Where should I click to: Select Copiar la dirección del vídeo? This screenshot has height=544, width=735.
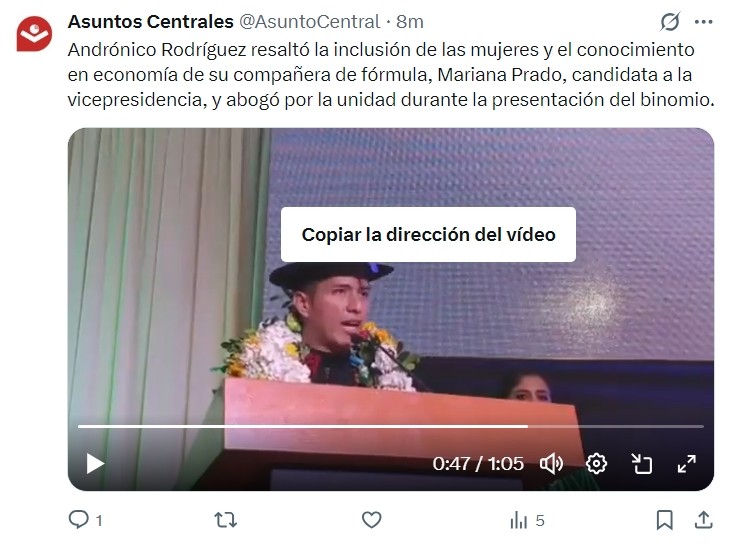coord(428,234)
